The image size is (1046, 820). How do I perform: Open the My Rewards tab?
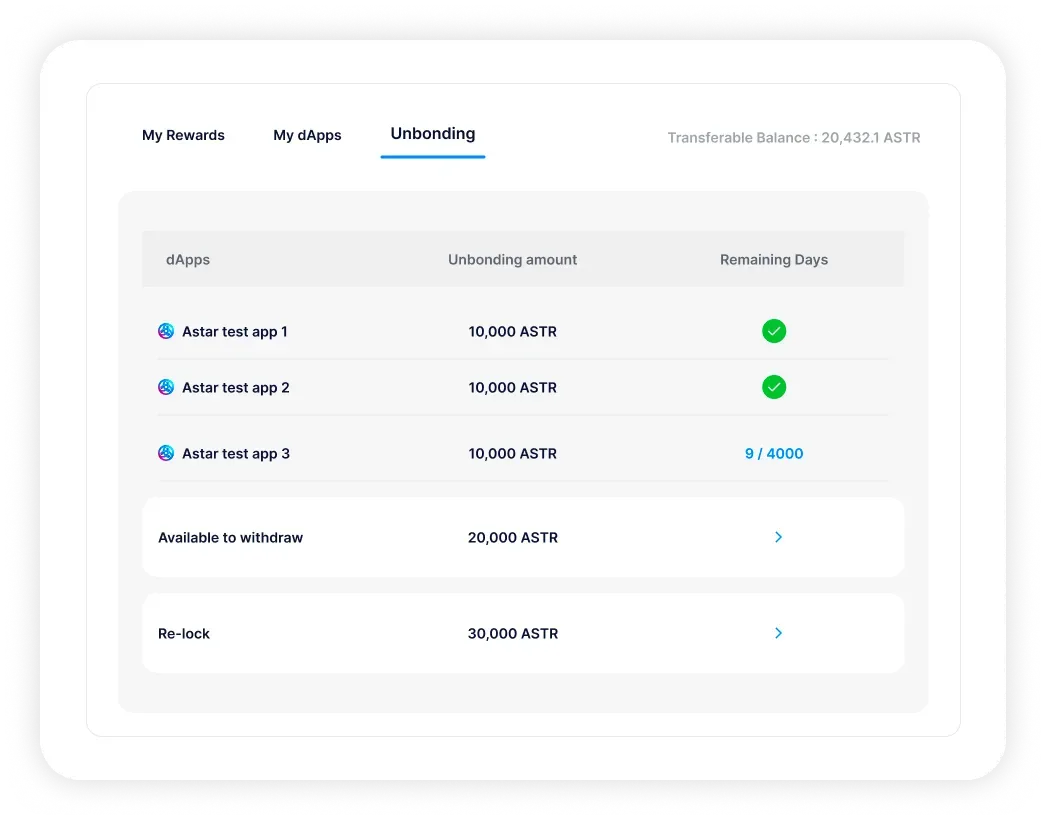pos(183,135)
